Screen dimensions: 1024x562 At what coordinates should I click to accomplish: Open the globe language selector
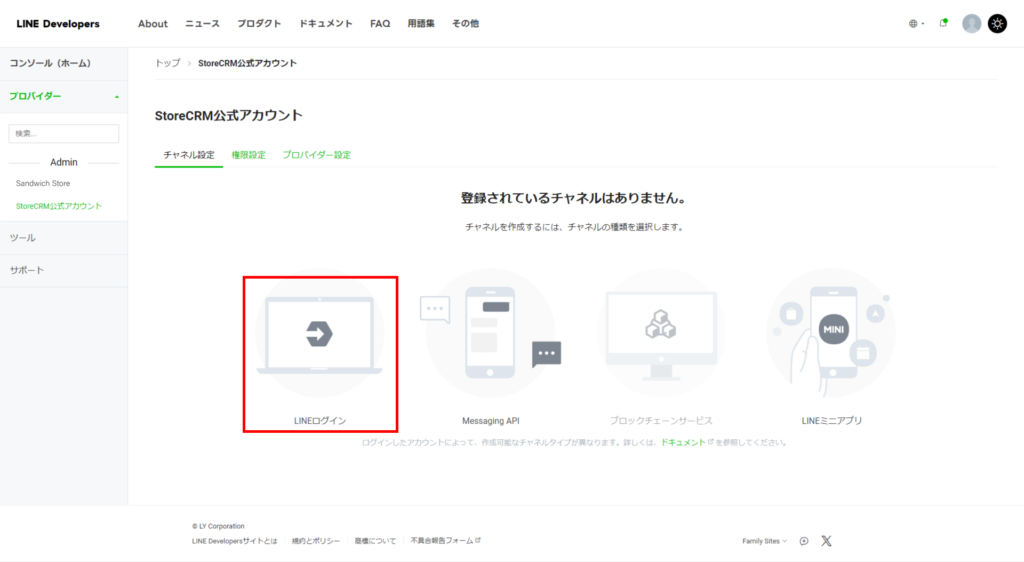point(916,23)
